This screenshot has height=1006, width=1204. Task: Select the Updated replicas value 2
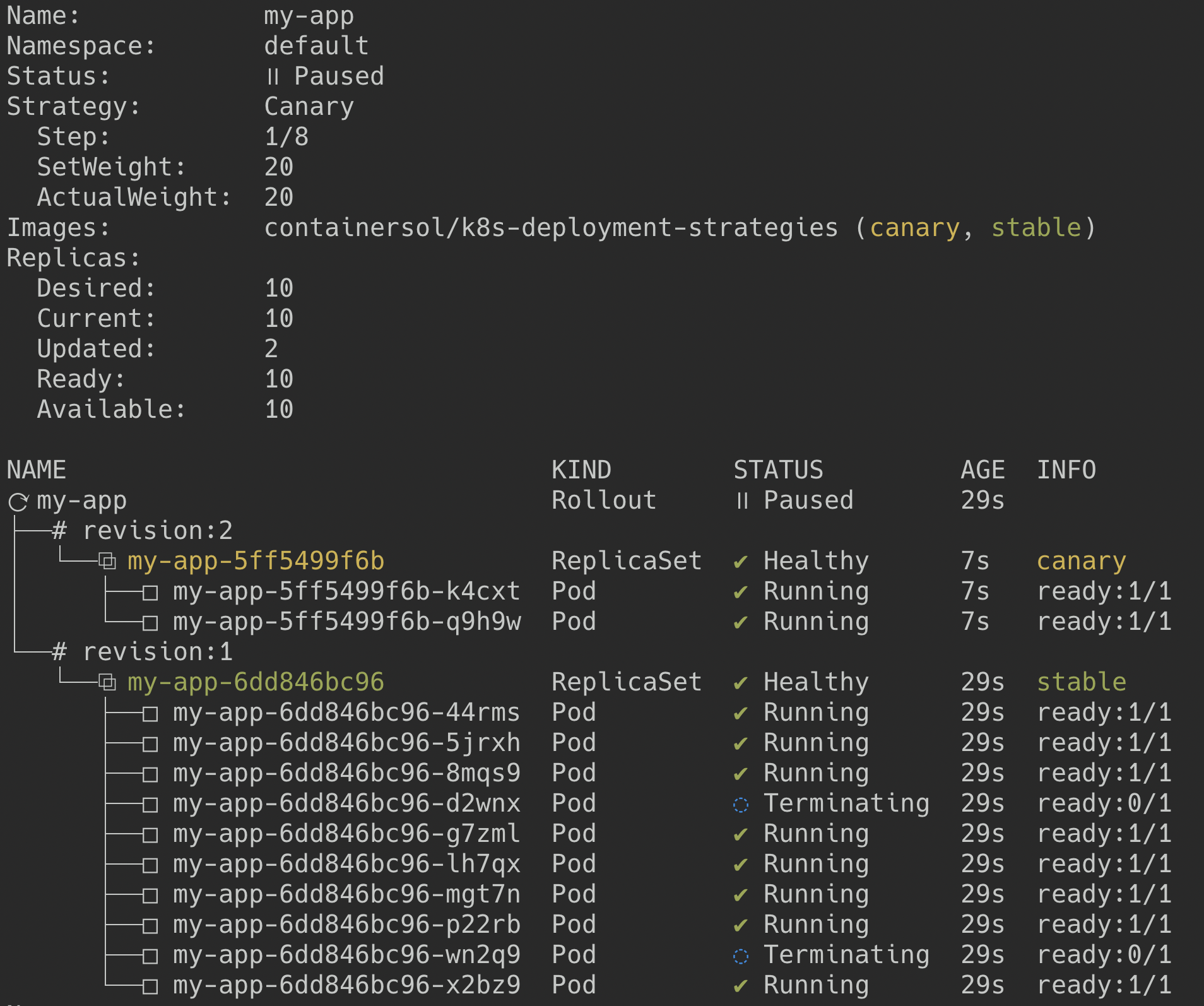tap(271, 348)
